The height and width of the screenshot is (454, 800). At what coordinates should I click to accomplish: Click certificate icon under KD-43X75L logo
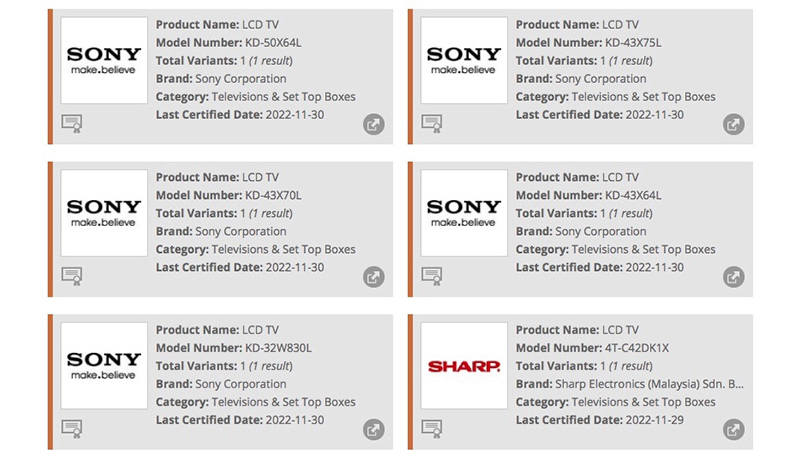click(432, 123)
